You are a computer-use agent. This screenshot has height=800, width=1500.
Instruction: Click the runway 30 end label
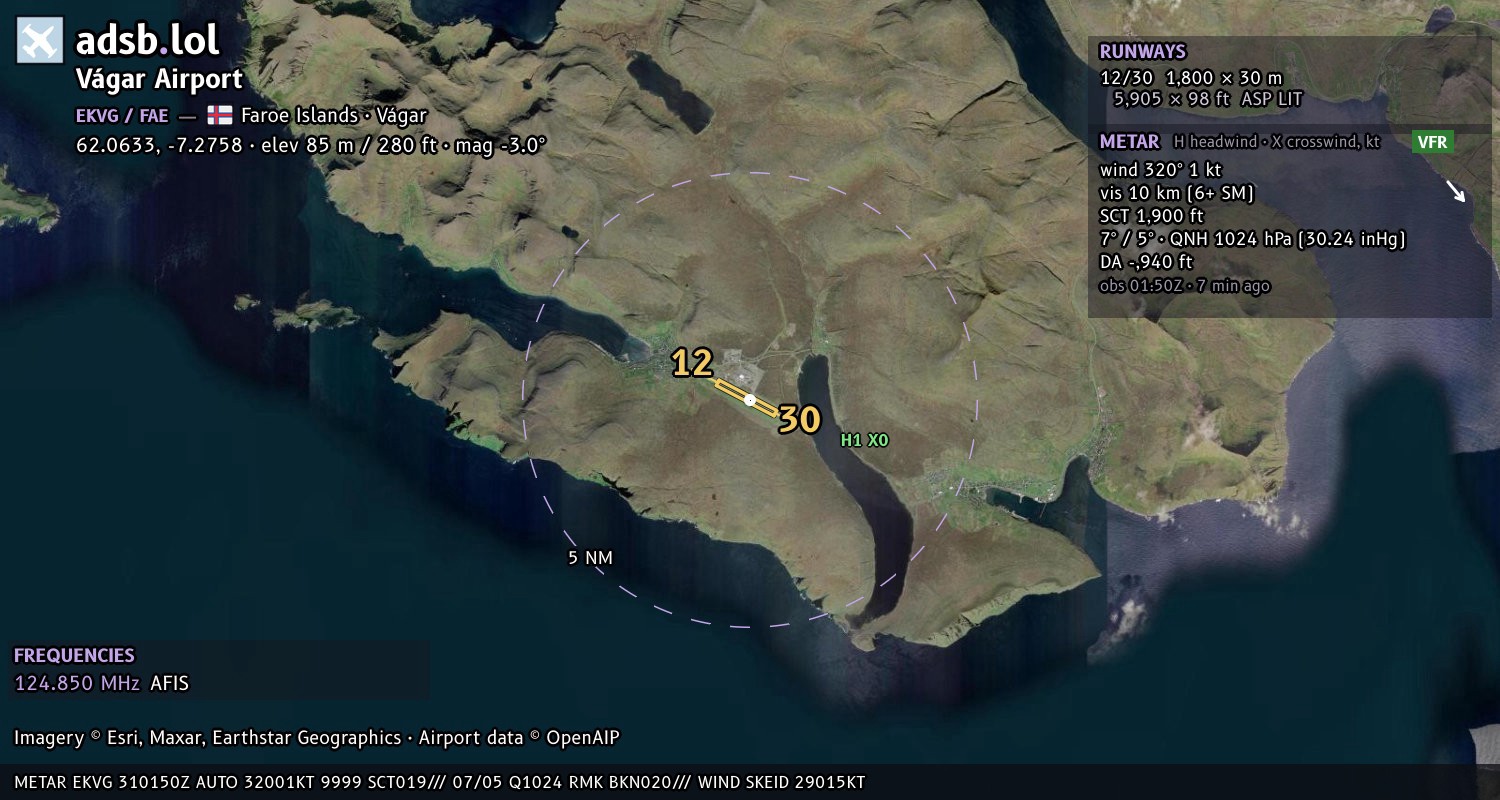tap(800, 420)
